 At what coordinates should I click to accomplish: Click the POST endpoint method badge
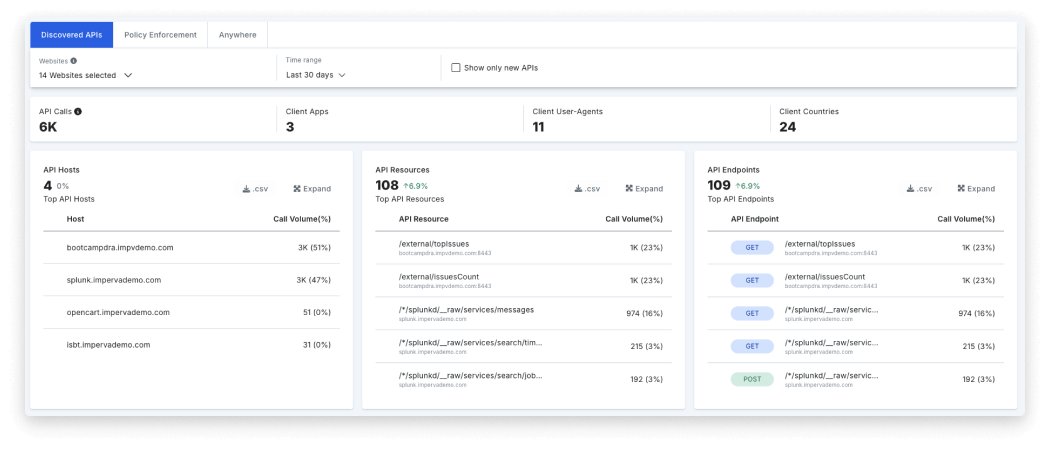(x=751, y=379)
